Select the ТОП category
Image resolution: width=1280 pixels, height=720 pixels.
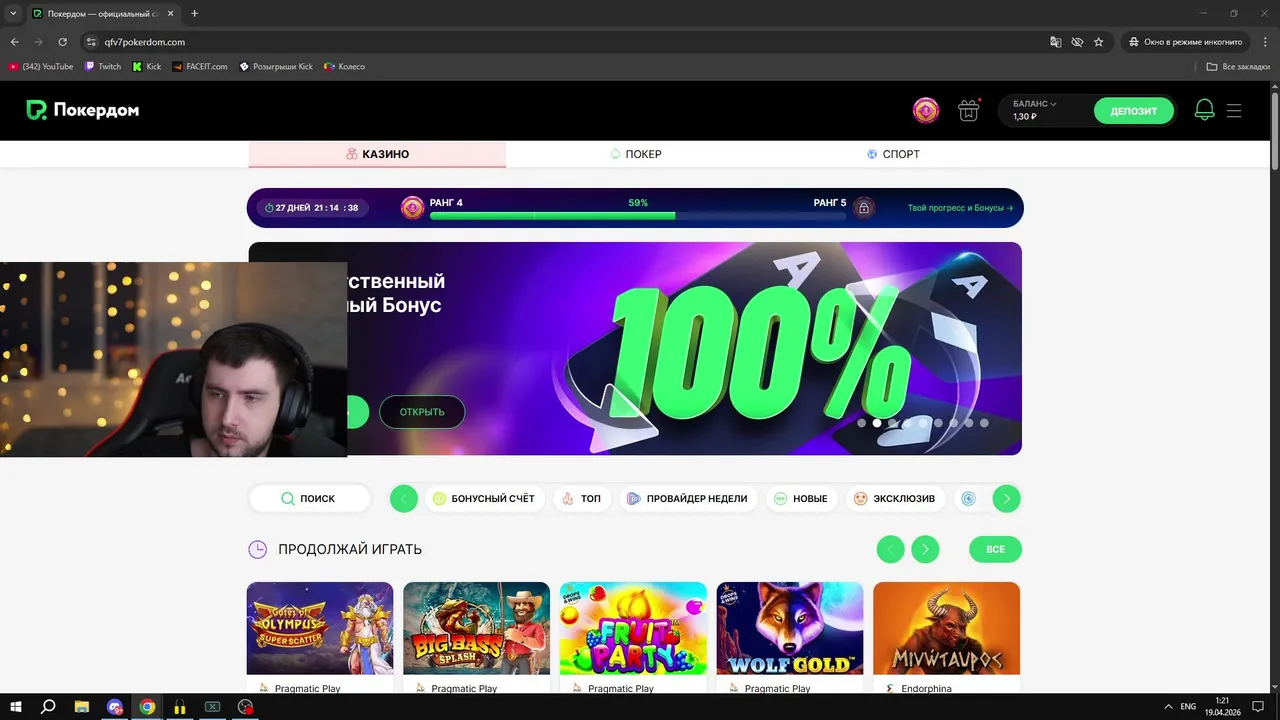coord(581,498)
